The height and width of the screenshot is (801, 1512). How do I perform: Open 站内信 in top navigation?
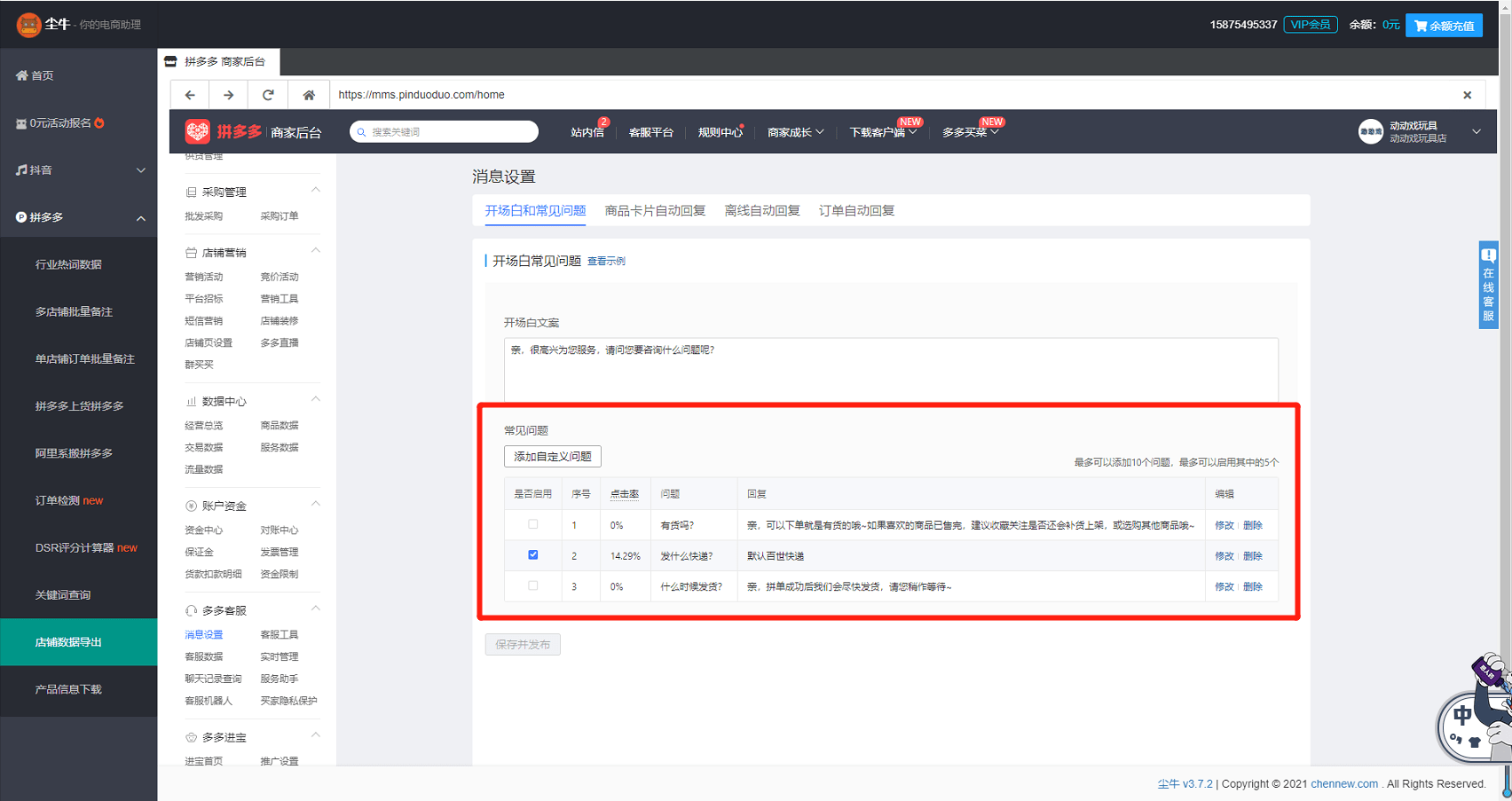587,132
